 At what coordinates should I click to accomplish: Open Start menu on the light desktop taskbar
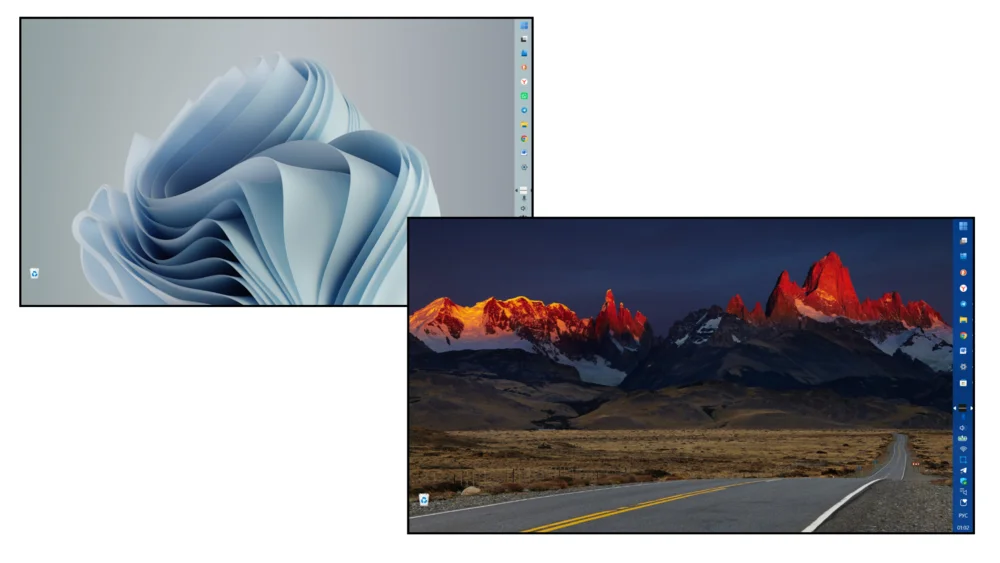(524, 26)
